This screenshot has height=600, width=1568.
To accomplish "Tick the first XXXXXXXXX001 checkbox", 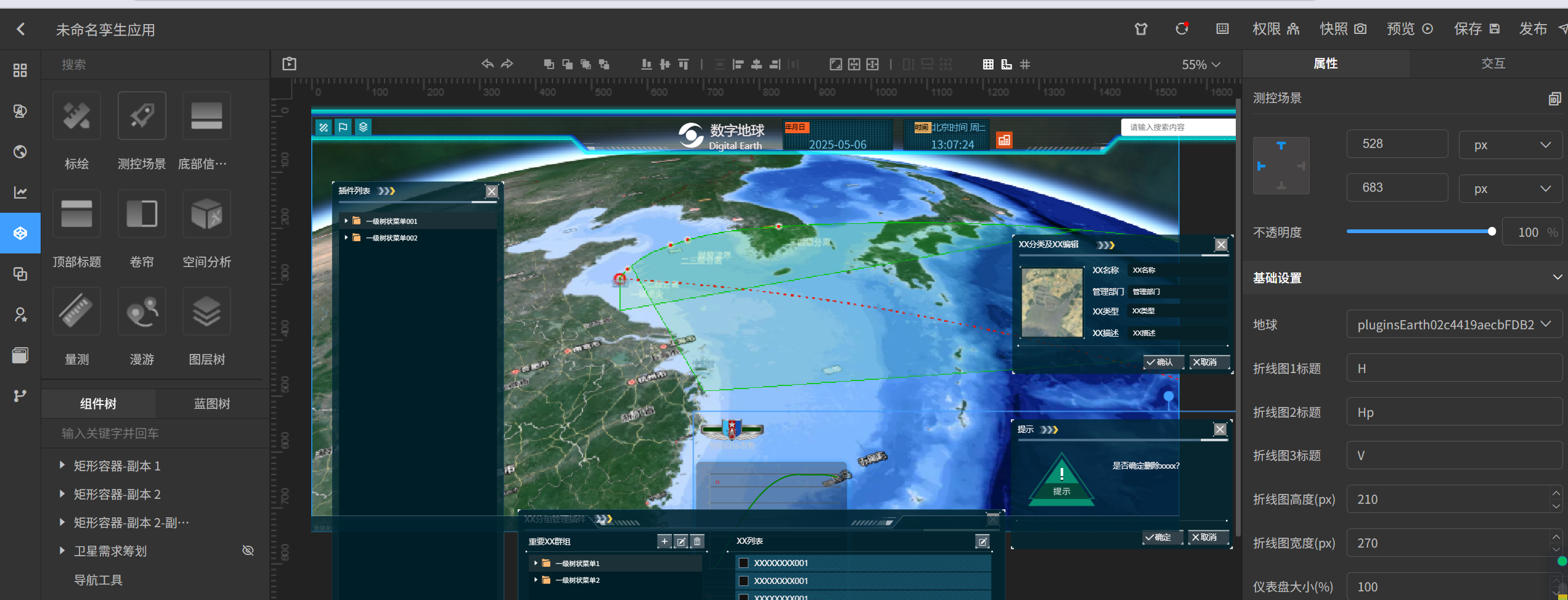I will [744, 563].
